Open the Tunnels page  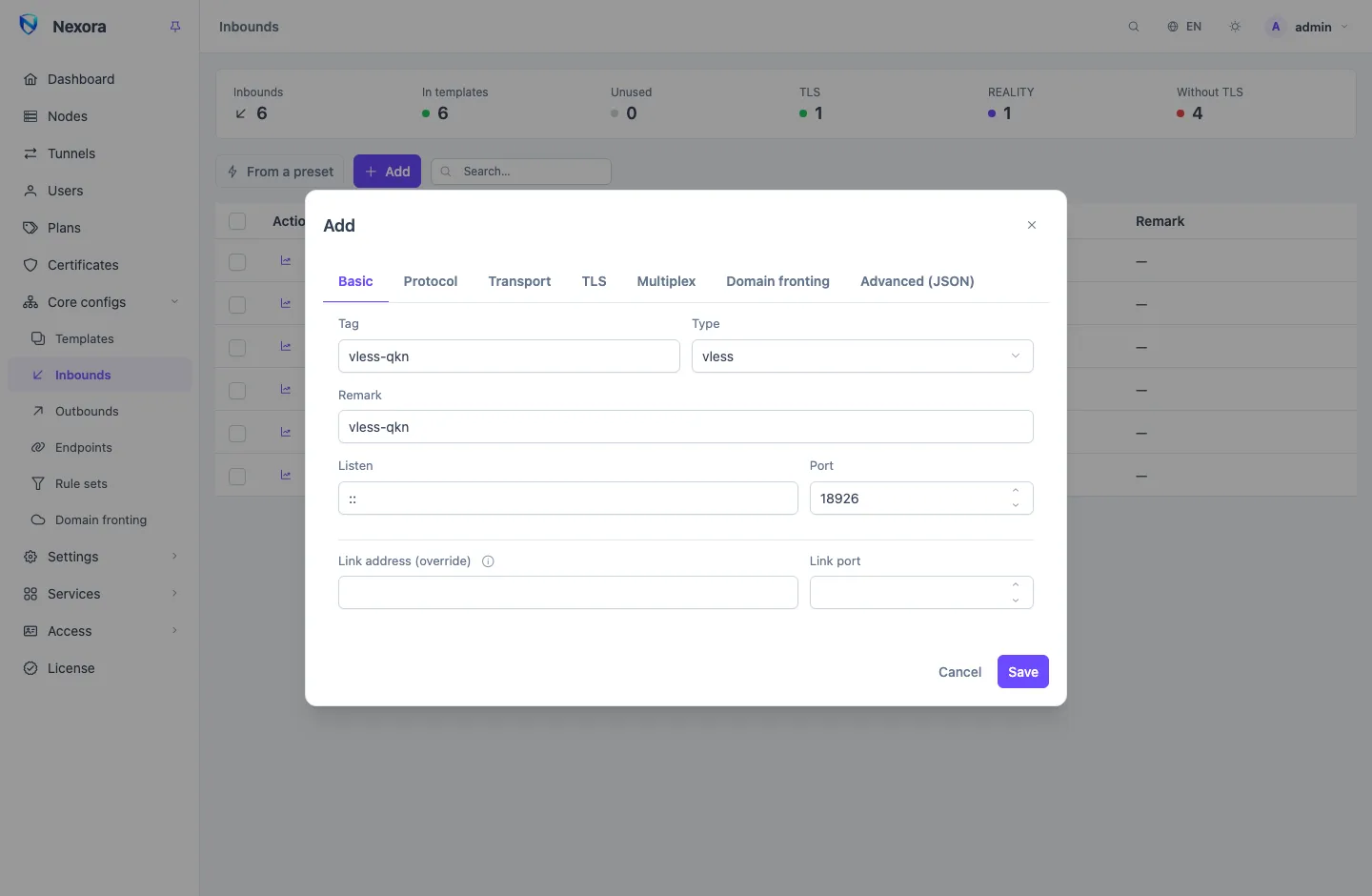coord(100,153)
